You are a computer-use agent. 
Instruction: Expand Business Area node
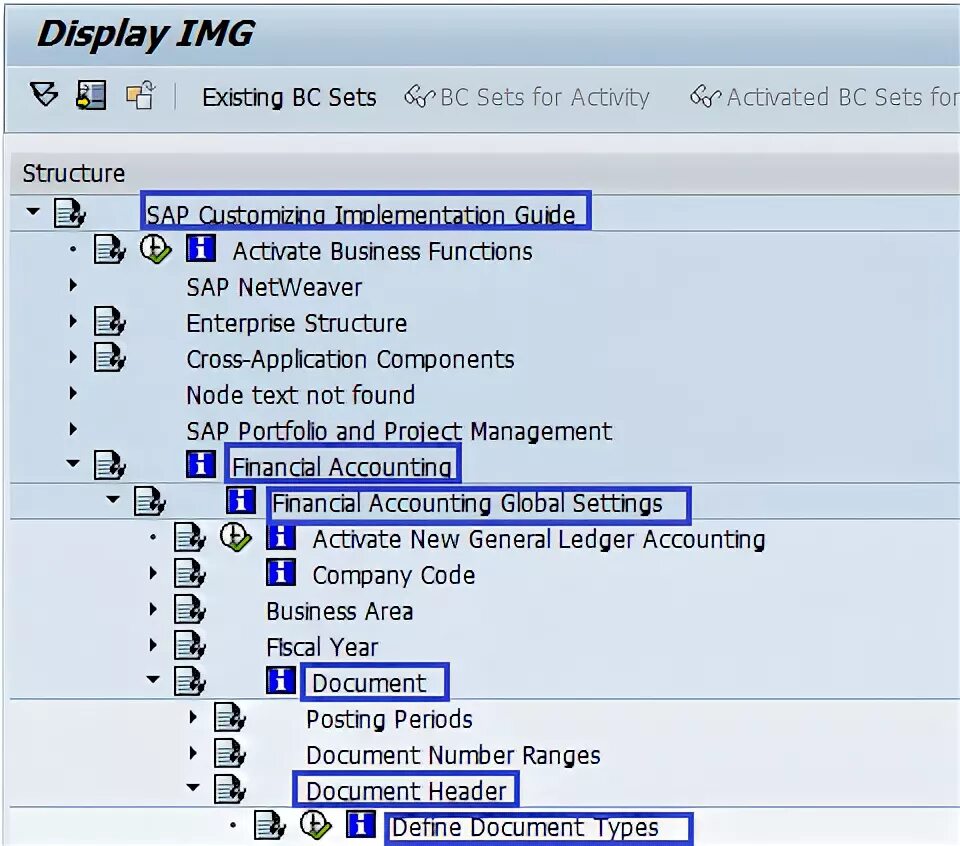click(154, 609)
